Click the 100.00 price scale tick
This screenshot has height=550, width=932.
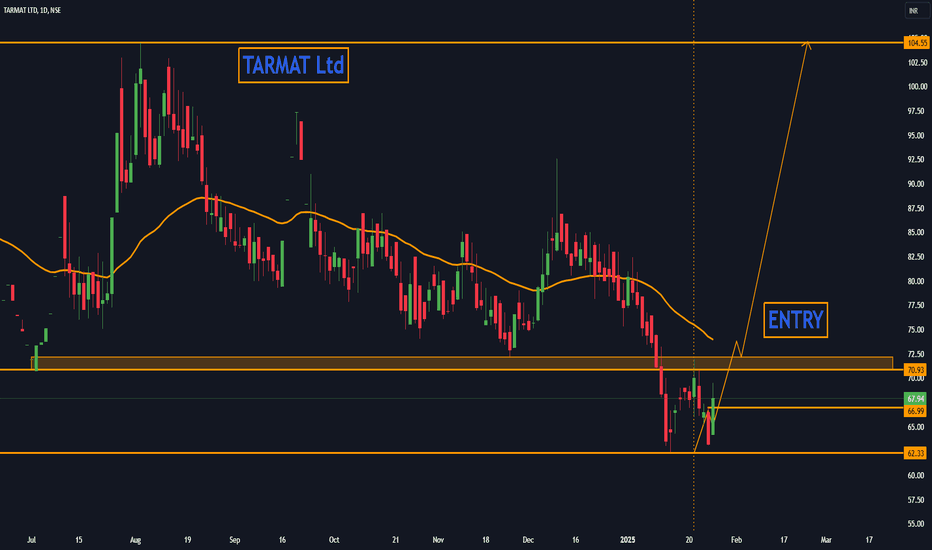click(917, 87)
